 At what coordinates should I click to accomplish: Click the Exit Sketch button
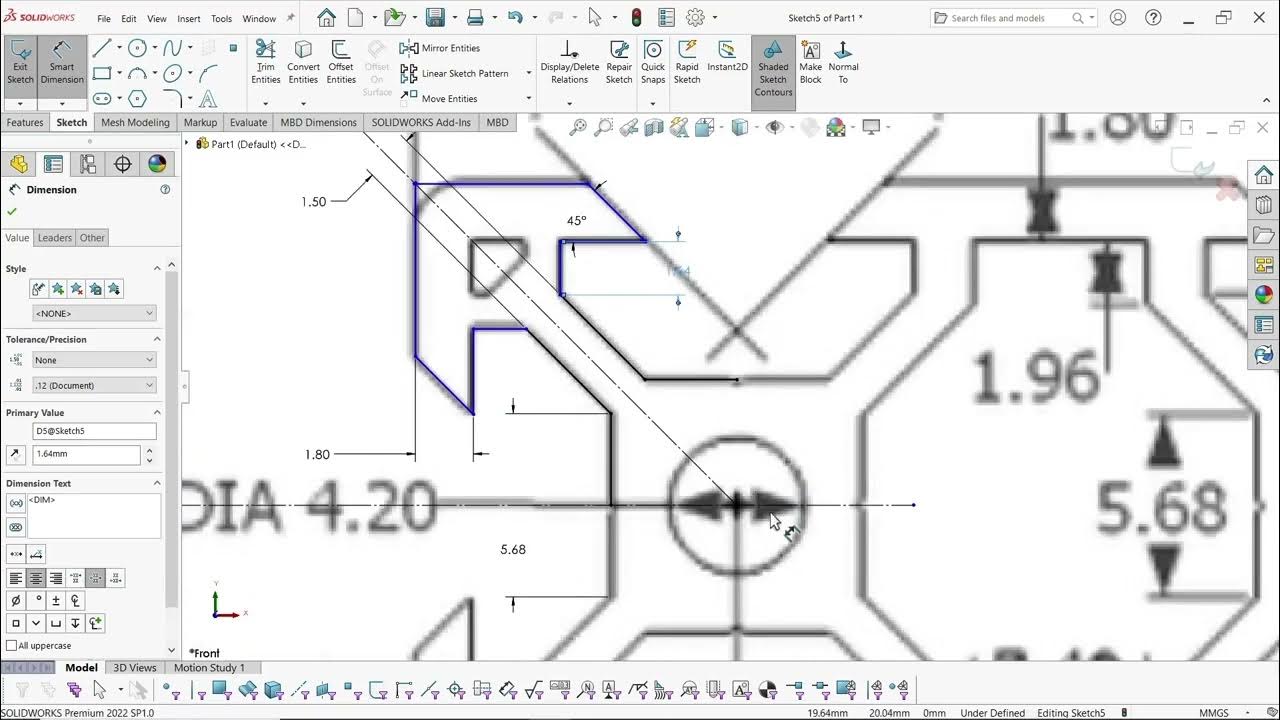[20, 64]
